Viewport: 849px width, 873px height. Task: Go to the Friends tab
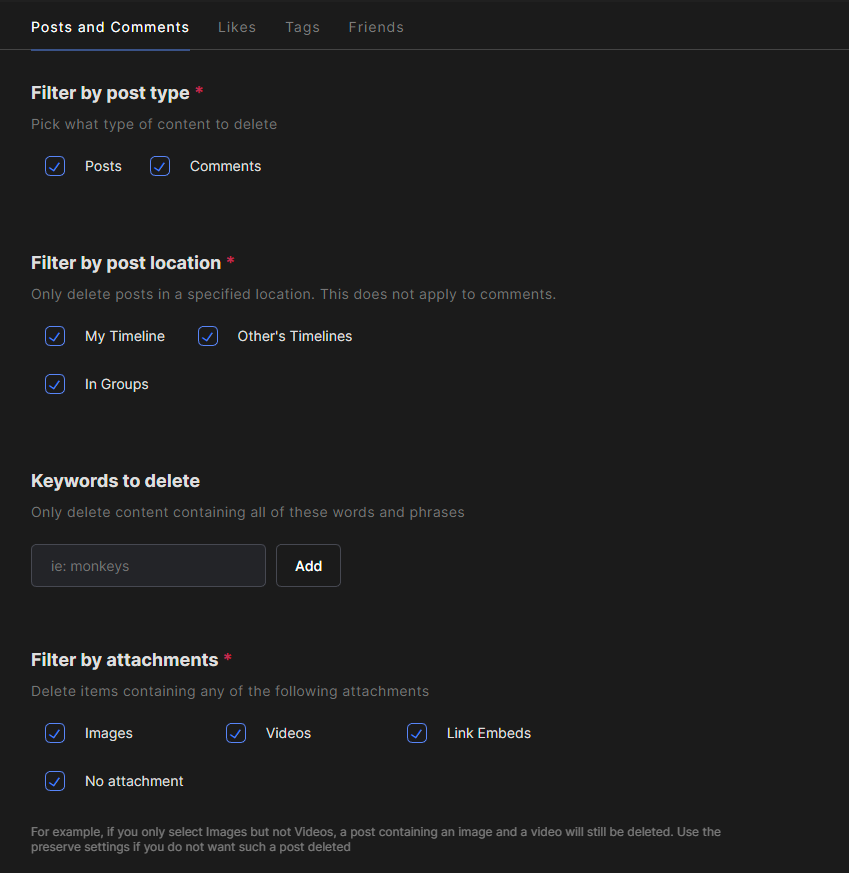click(376, 27)
